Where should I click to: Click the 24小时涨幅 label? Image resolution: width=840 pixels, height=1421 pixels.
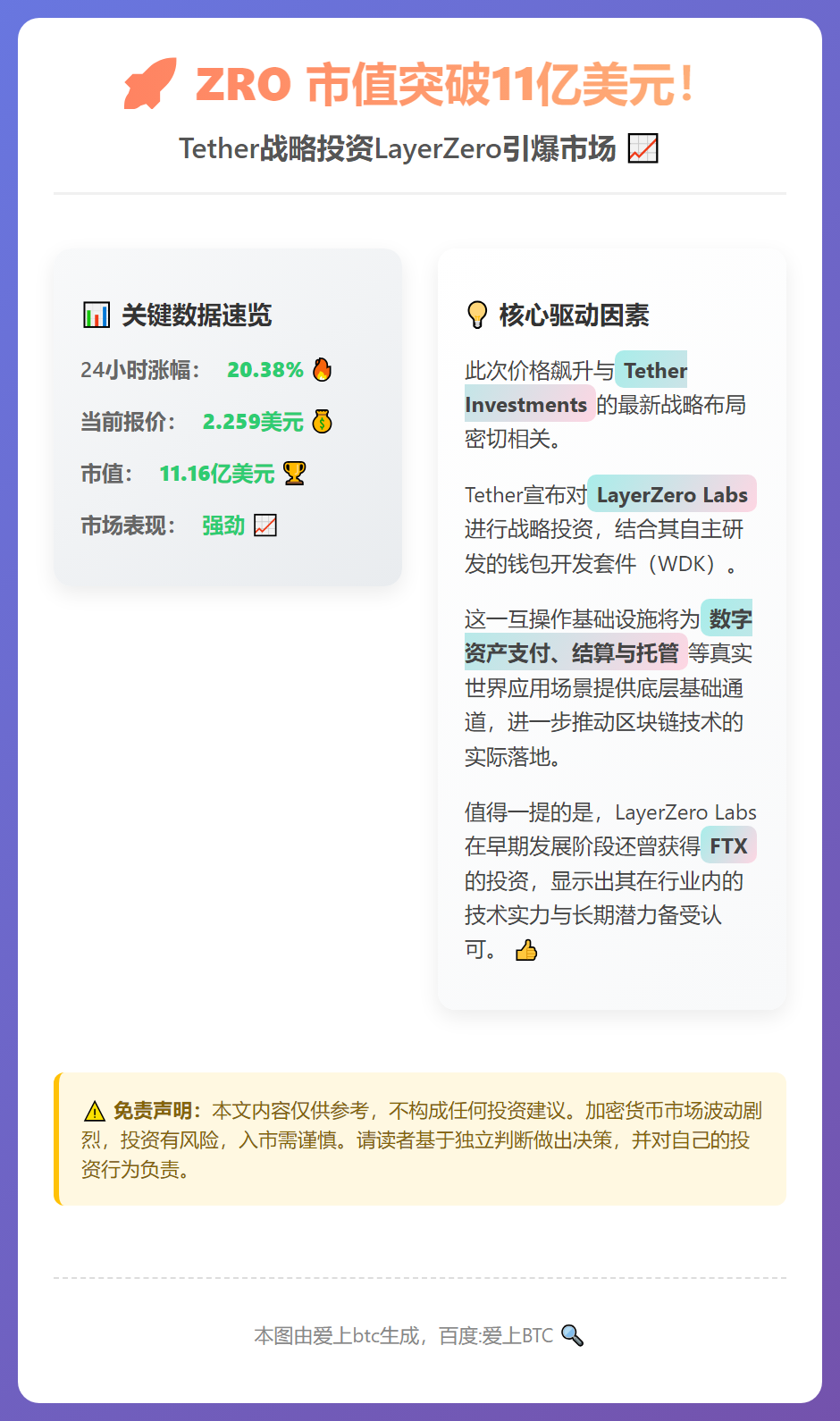pos(140,369)
